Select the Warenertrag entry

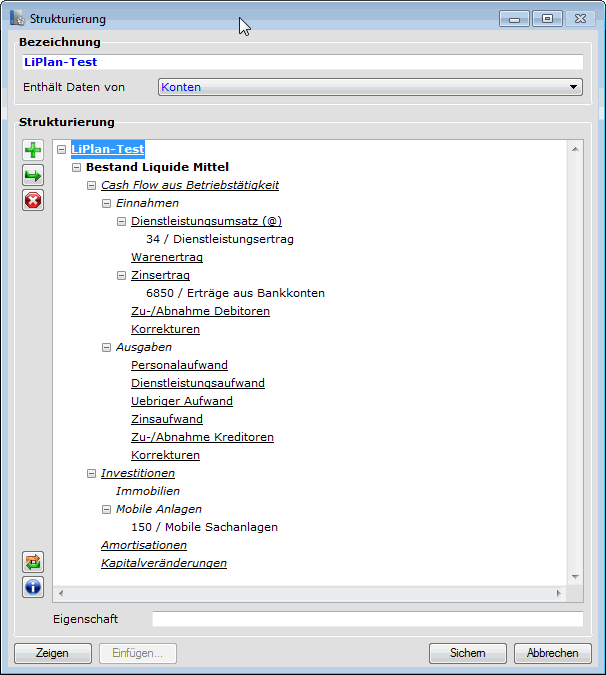pyautogui.click(x=166, y=257)
